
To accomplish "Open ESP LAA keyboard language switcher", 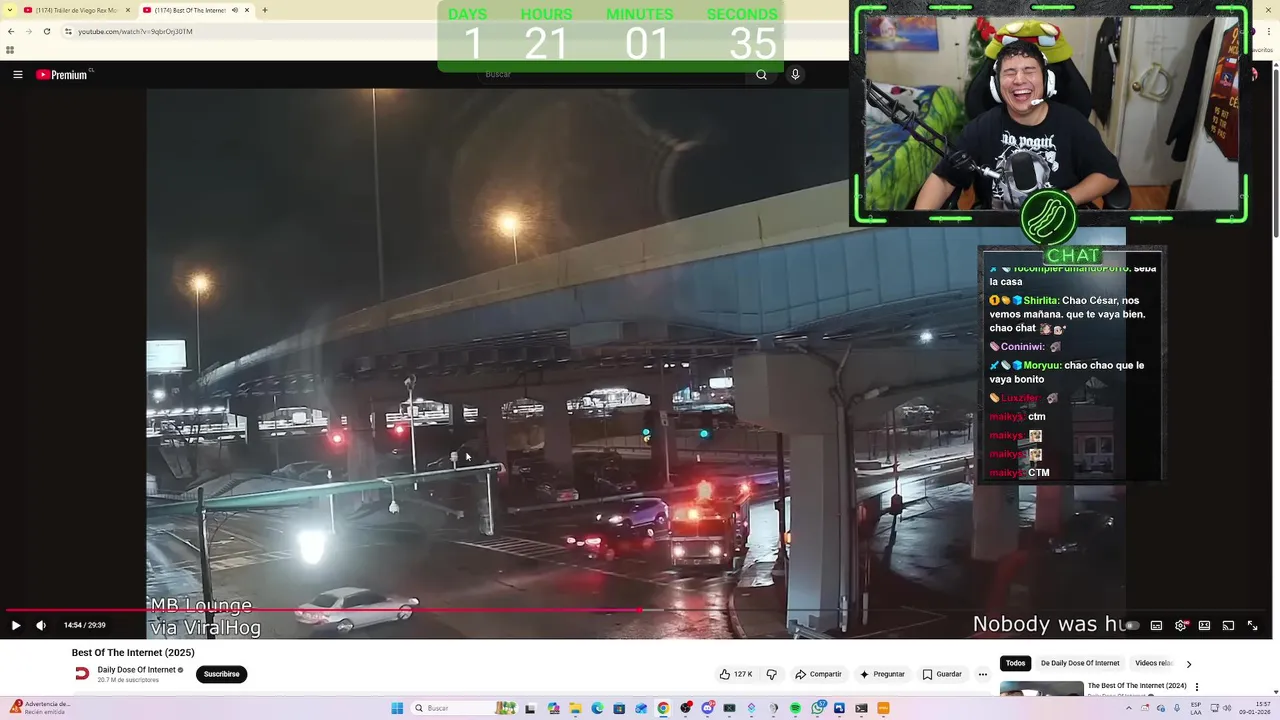I will tap(1196, 708).
